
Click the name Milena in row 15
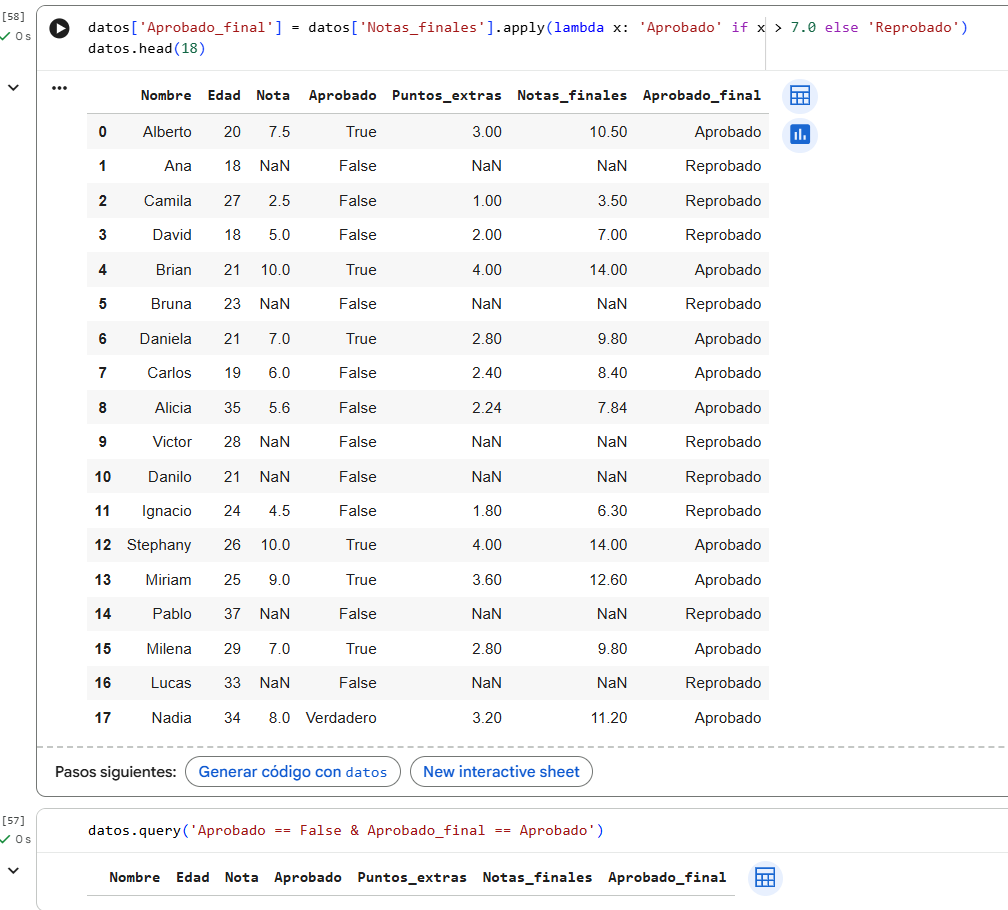(x=168, y=649)
